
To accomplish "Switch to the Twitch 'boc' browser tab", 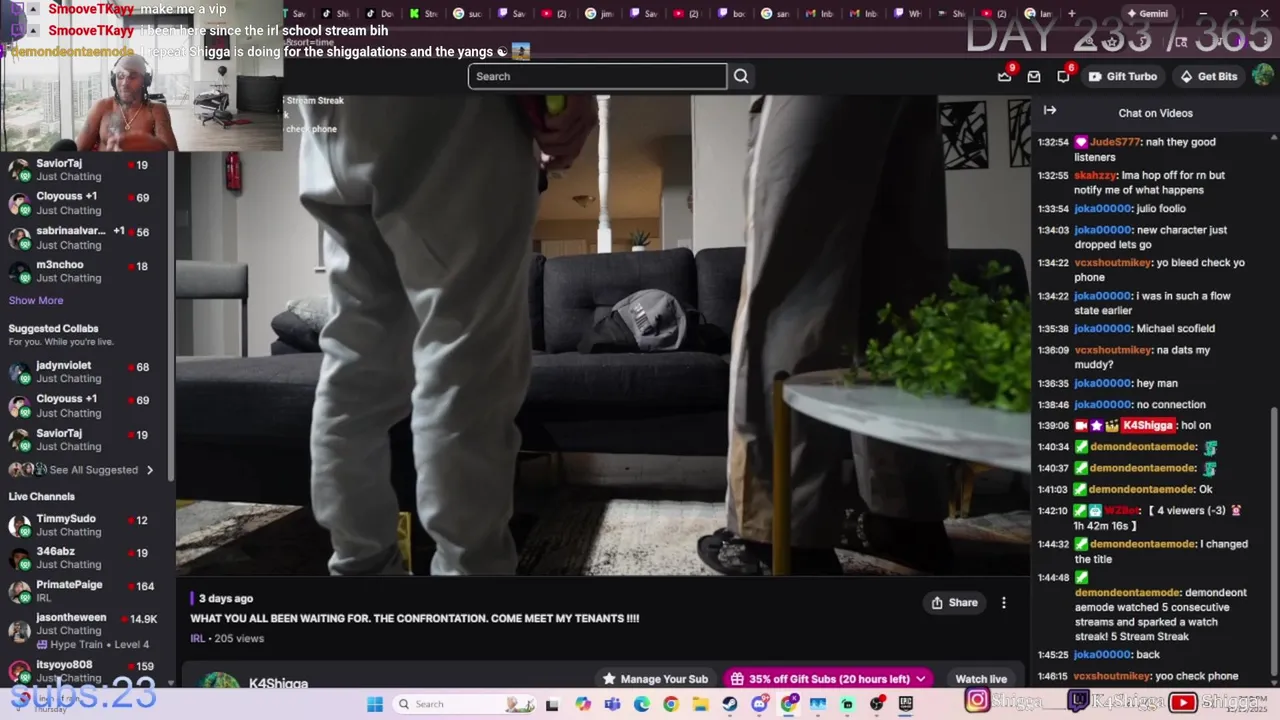I will pyautogui.click(x=731, y=14).
